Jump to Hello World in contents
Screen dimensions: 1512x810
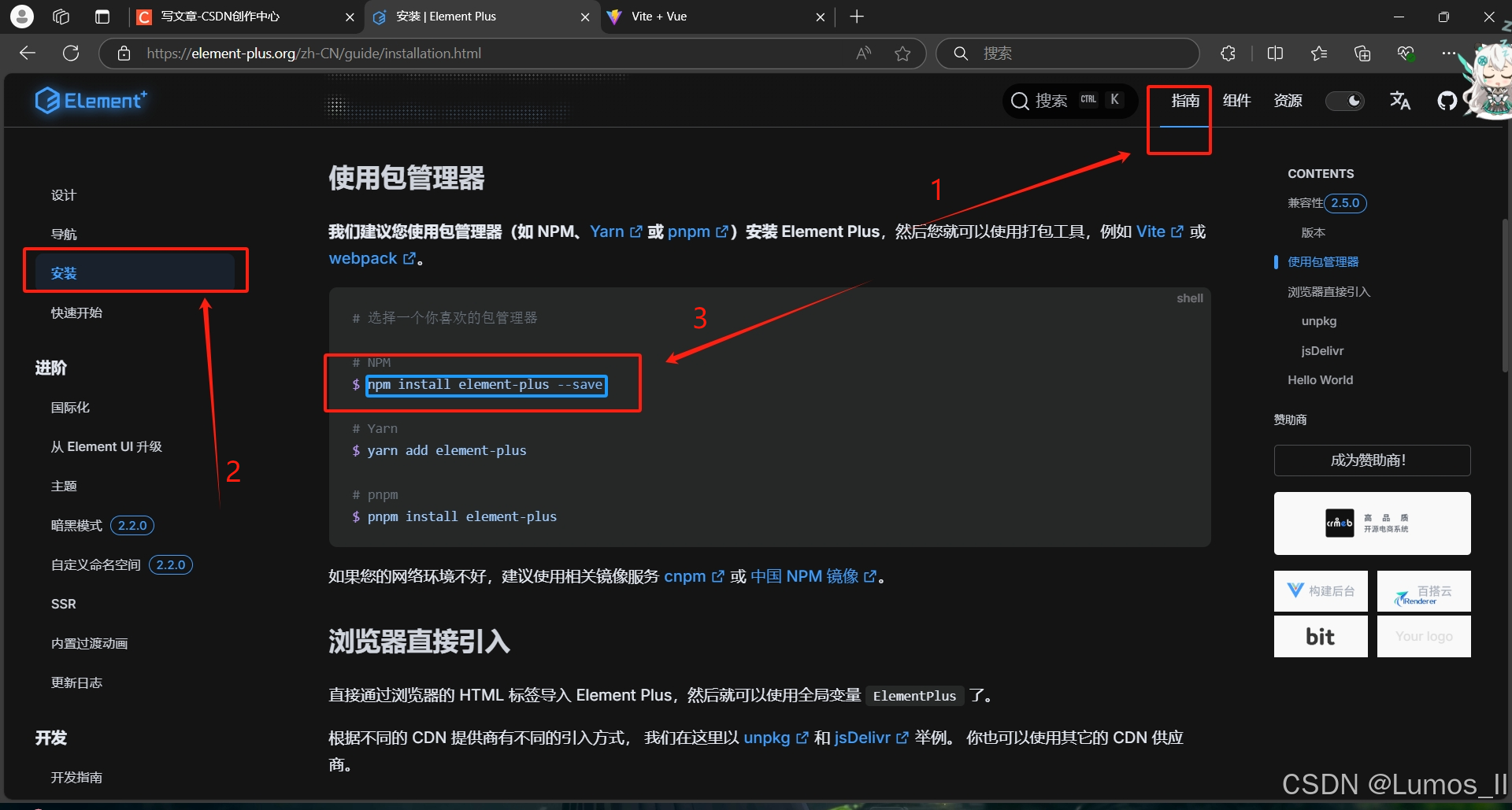(1320, 379)
